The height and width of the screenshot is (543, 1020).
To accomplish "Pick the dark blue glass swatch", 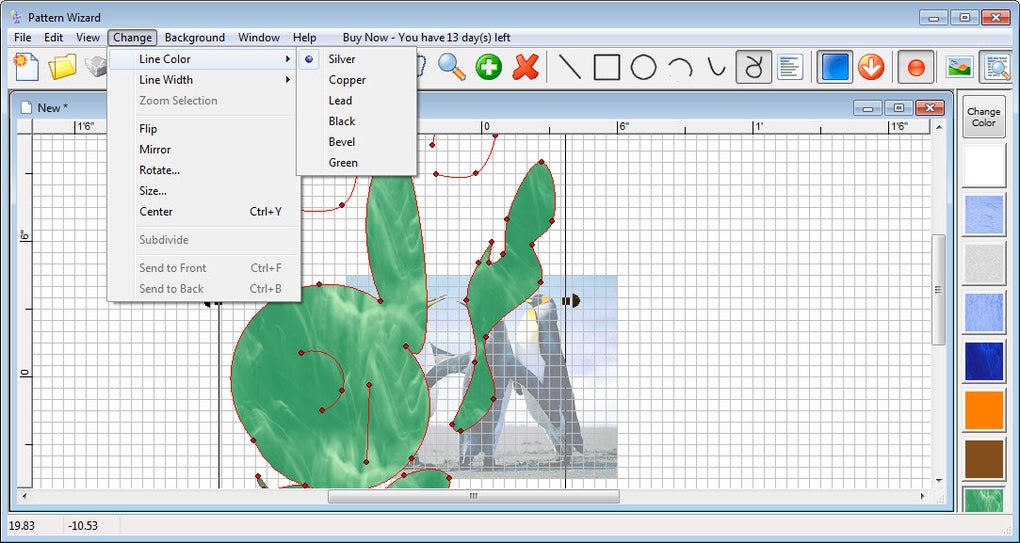I will [984, 362].
